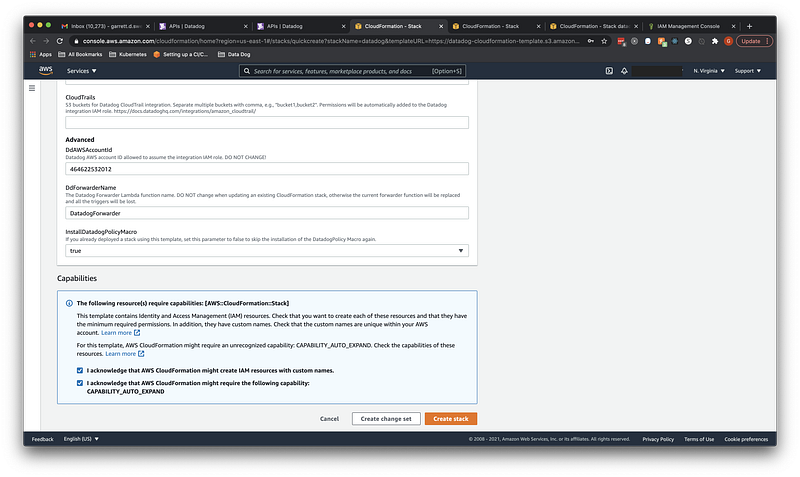Open the English (US) language selector

point(81,439)
